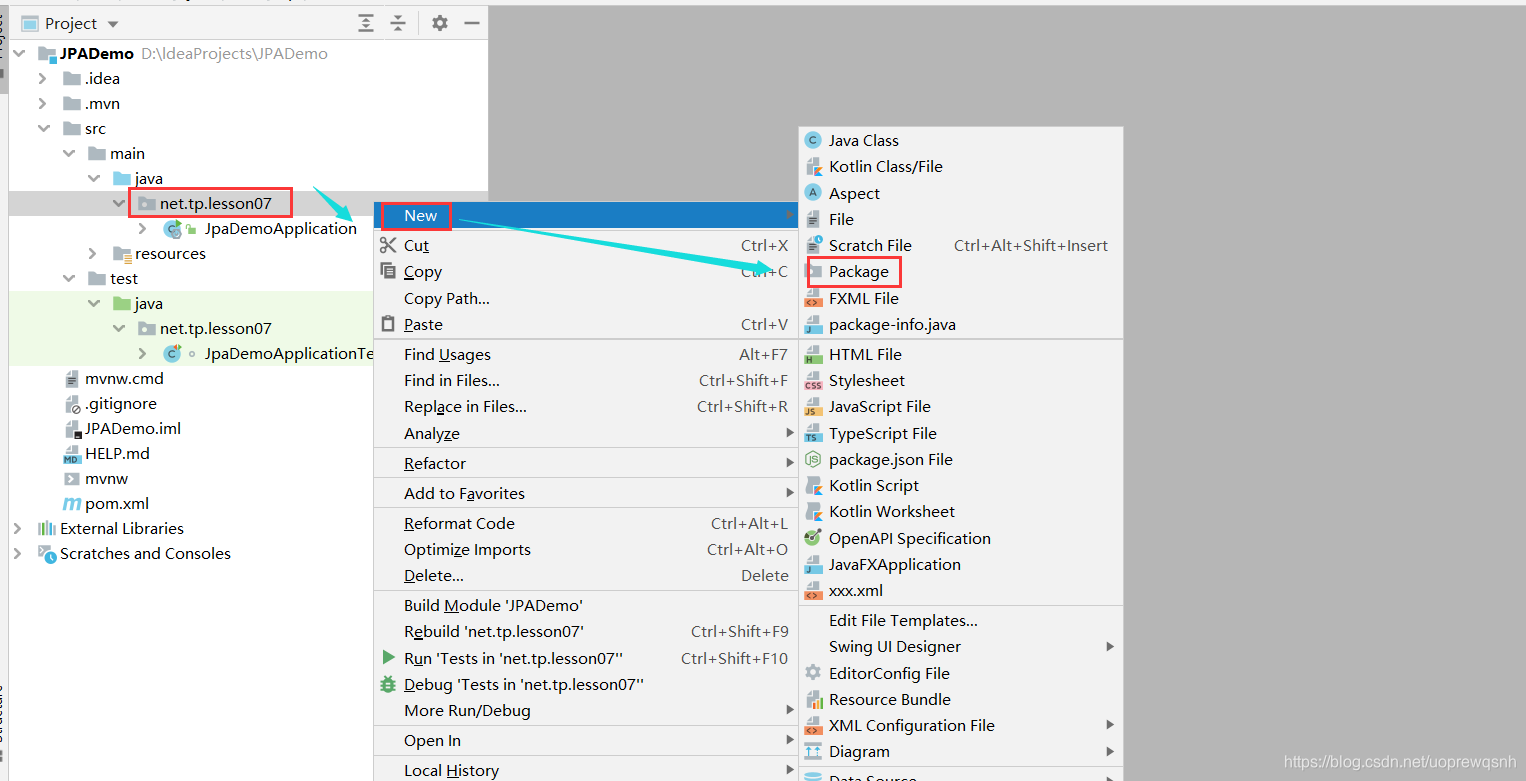The height and width of the screenshot is (781, 1526).
Task: Open Add to Favorites submenu
Action: [586, 493]
